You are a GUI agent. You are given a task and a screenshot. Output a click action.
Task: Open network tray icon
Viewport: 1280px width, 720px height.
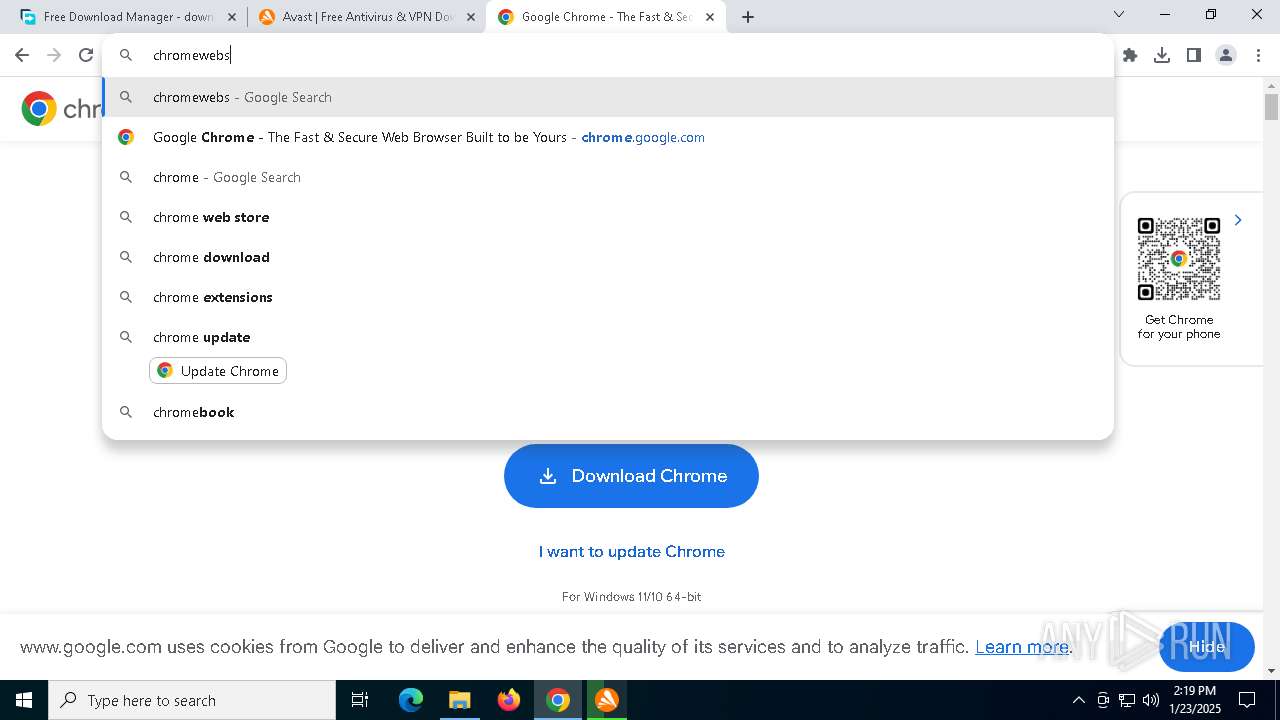[1127, 700]
